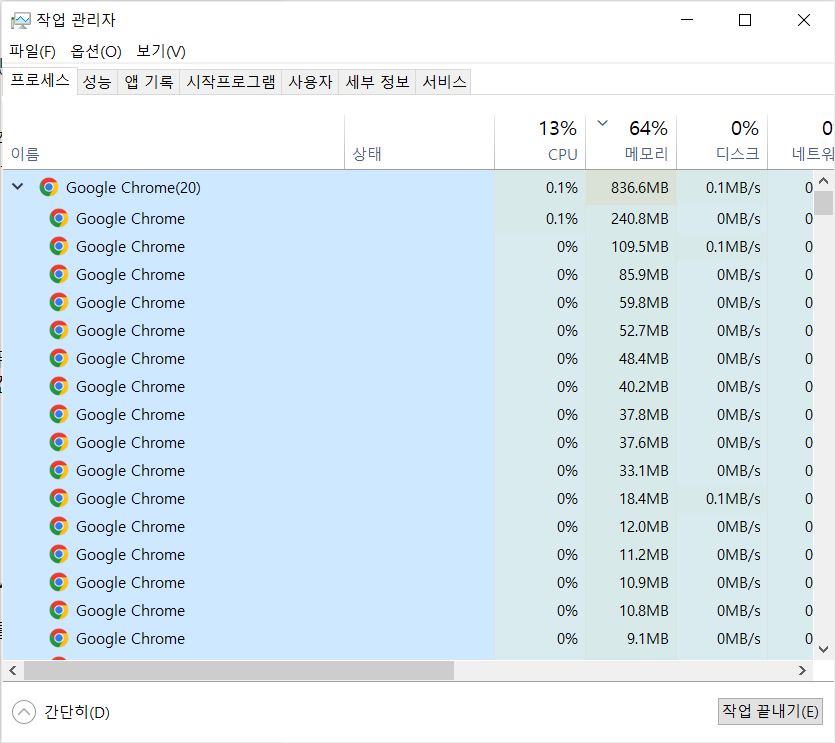Open the 파일(F) menu
The image size is (835, 743).
[x=32, y=52]
